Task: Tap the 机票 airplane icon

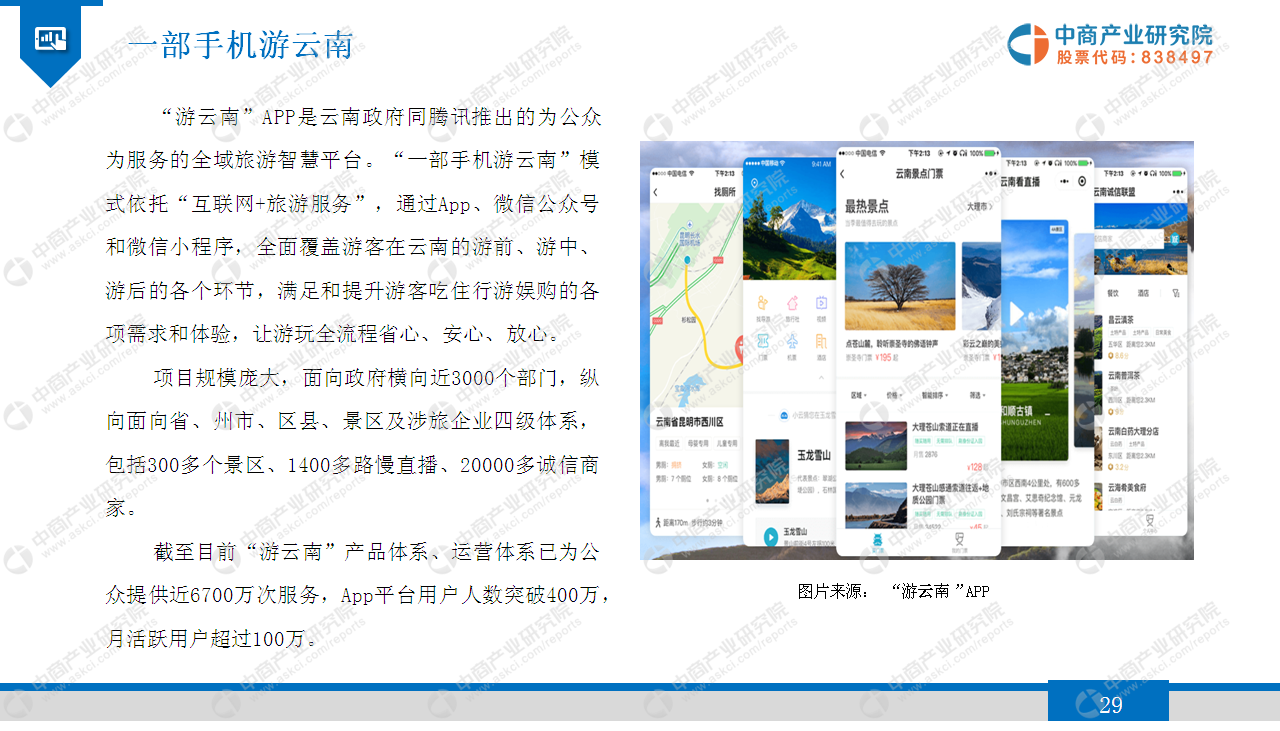Action: [x=792, y=341]
